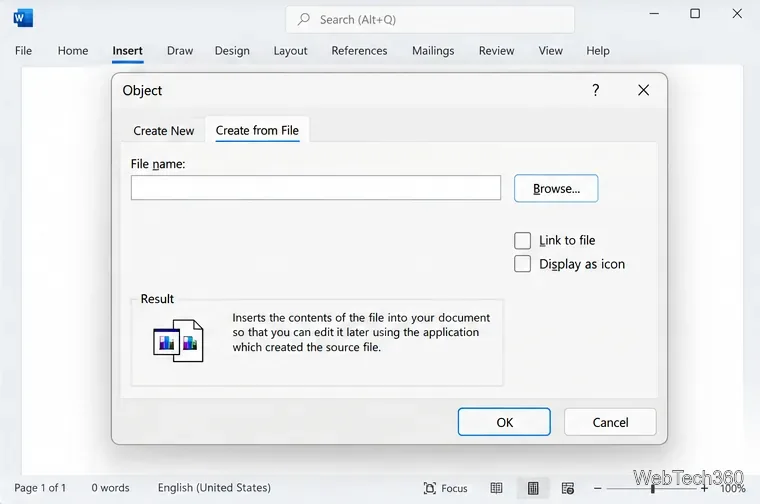Open the File menu
The height and width of the screenshot is (504, 760).
pos(23,50)
